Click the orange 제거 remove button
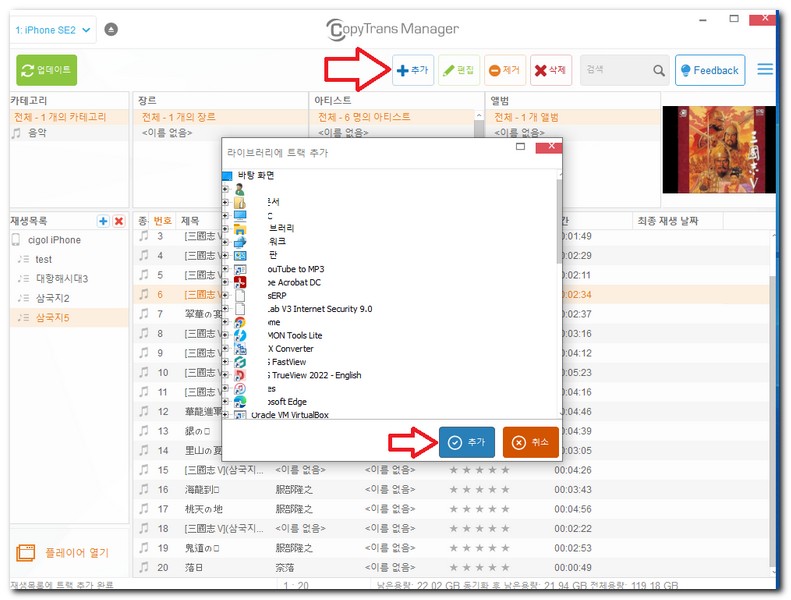791x600 pixels. [x=504, y=71]
